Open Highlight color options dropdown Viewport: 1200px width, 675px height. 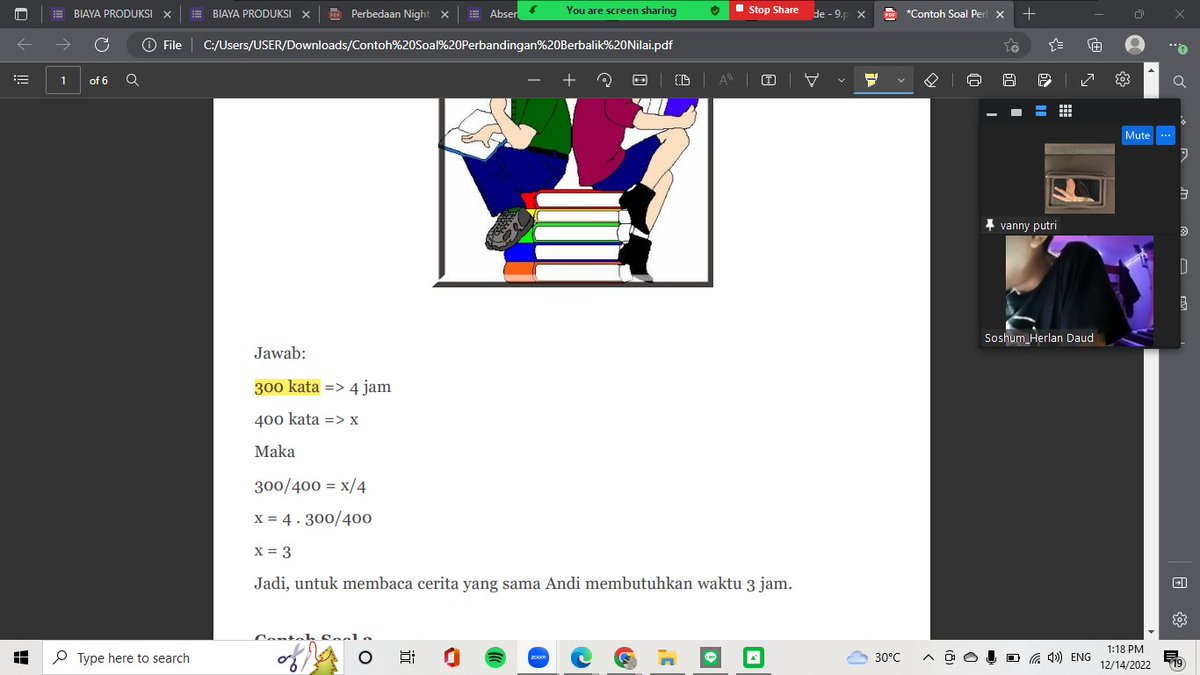pyautogui.click(x=901, y=80)
